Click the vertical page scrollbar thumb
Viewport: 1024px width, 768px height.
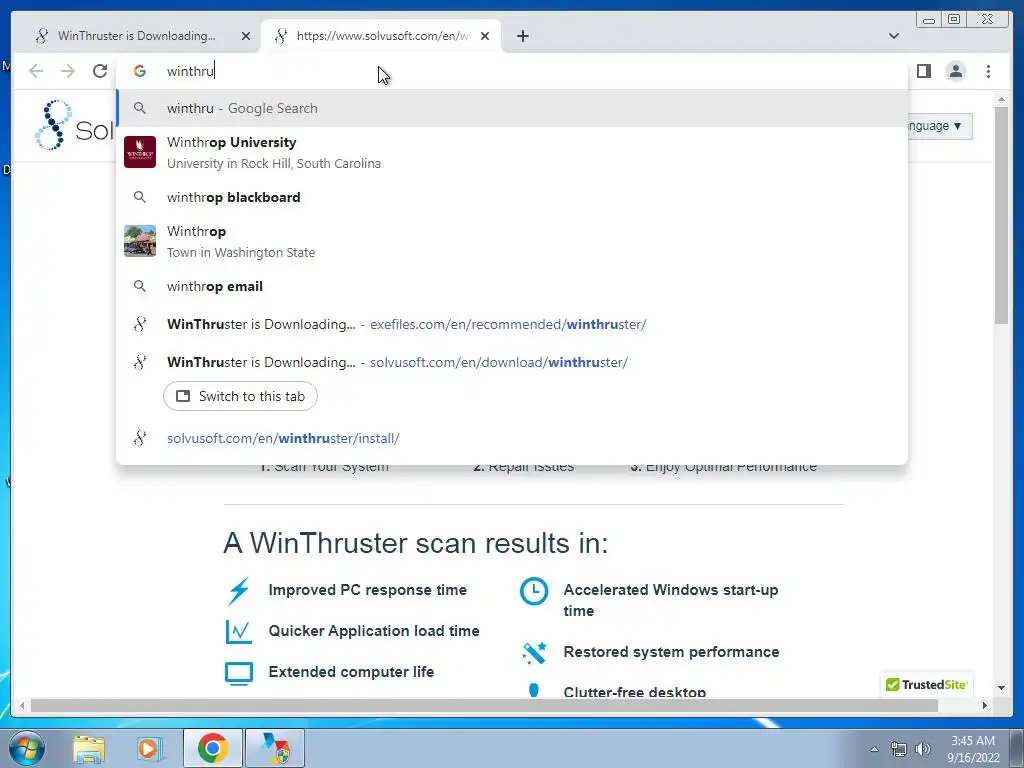1001,216
